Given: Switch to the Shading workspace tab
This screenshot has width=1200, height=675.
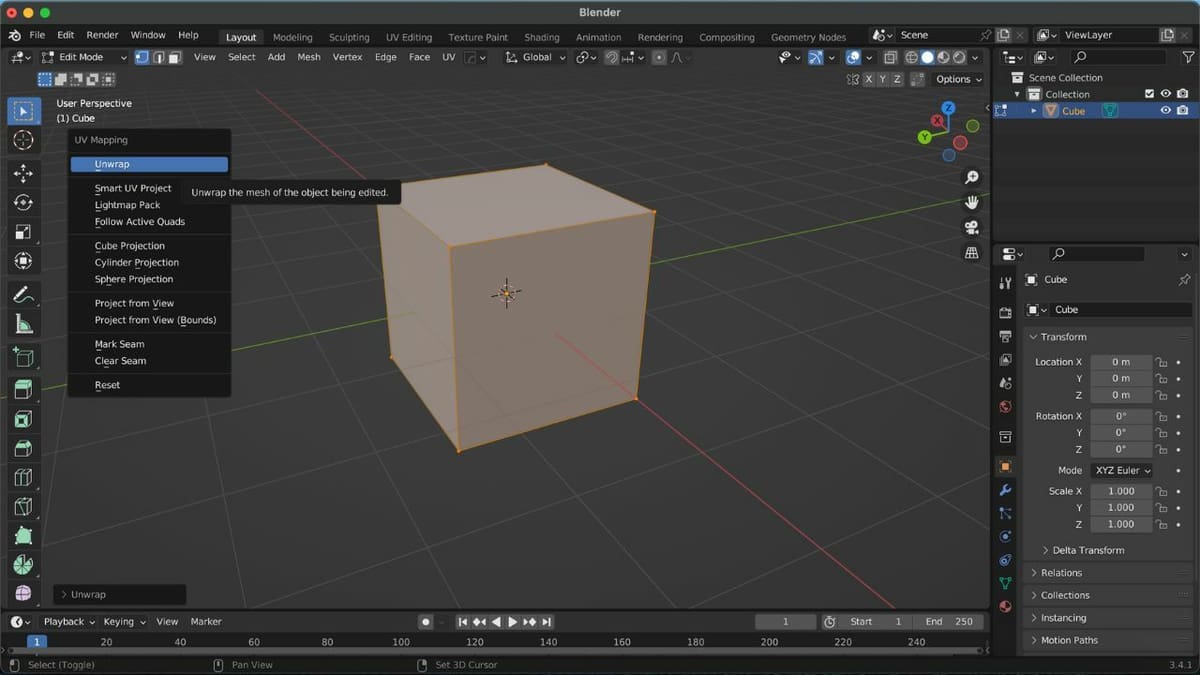Looking at the screenshot, I should click(x=542, y=37).
